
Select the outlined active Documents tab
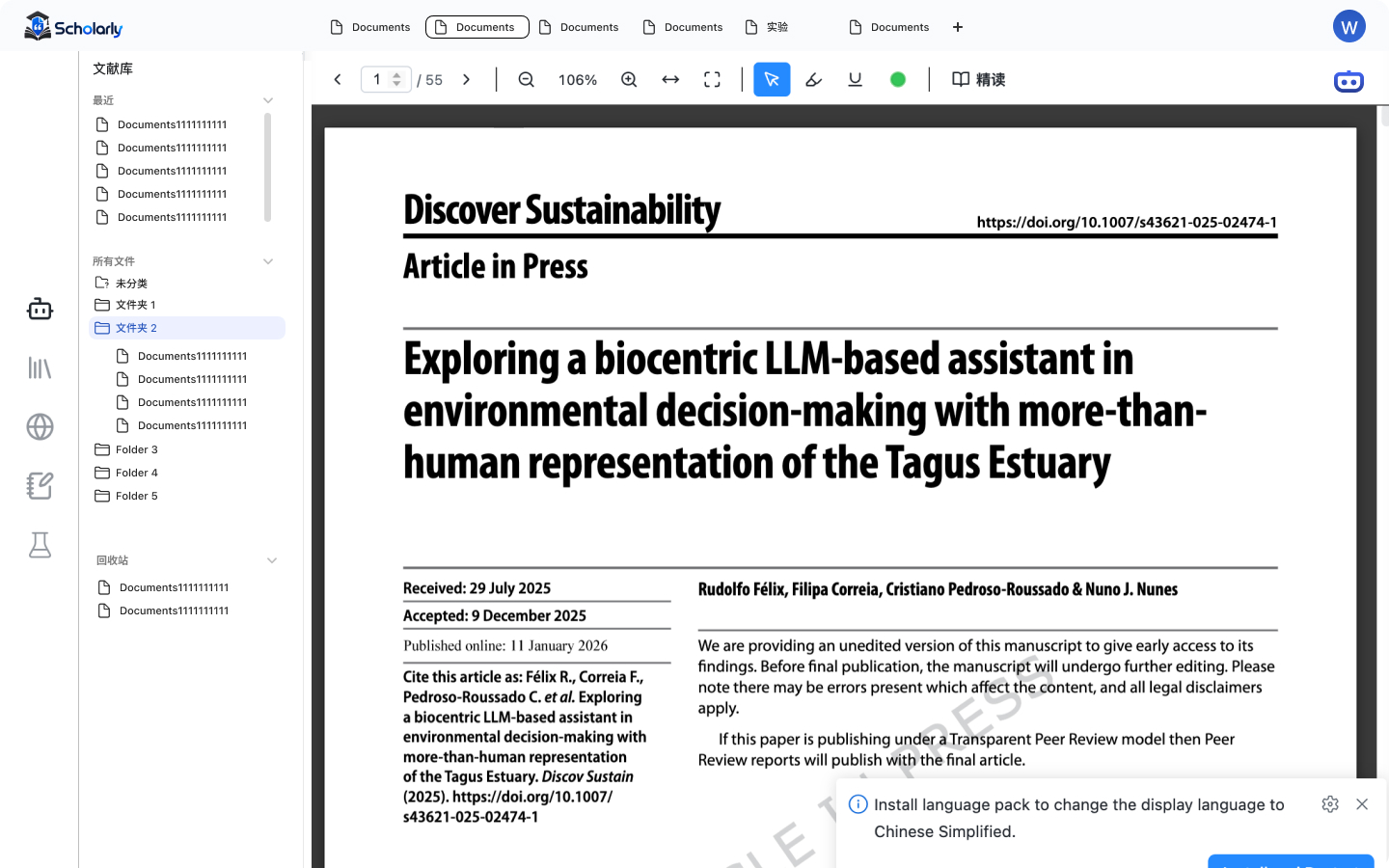[477, 27]
